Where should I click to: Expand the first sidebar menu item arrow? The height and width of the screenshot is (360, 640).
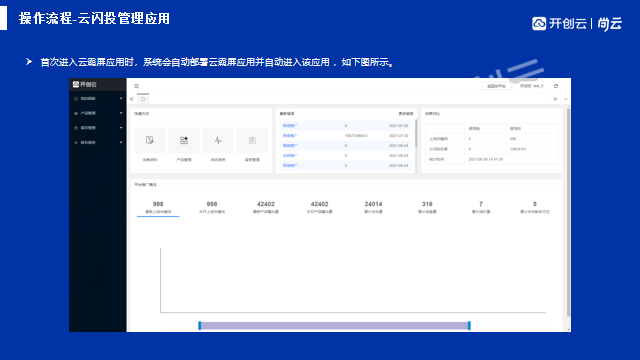pyautogui.click(x=121, y=98)
